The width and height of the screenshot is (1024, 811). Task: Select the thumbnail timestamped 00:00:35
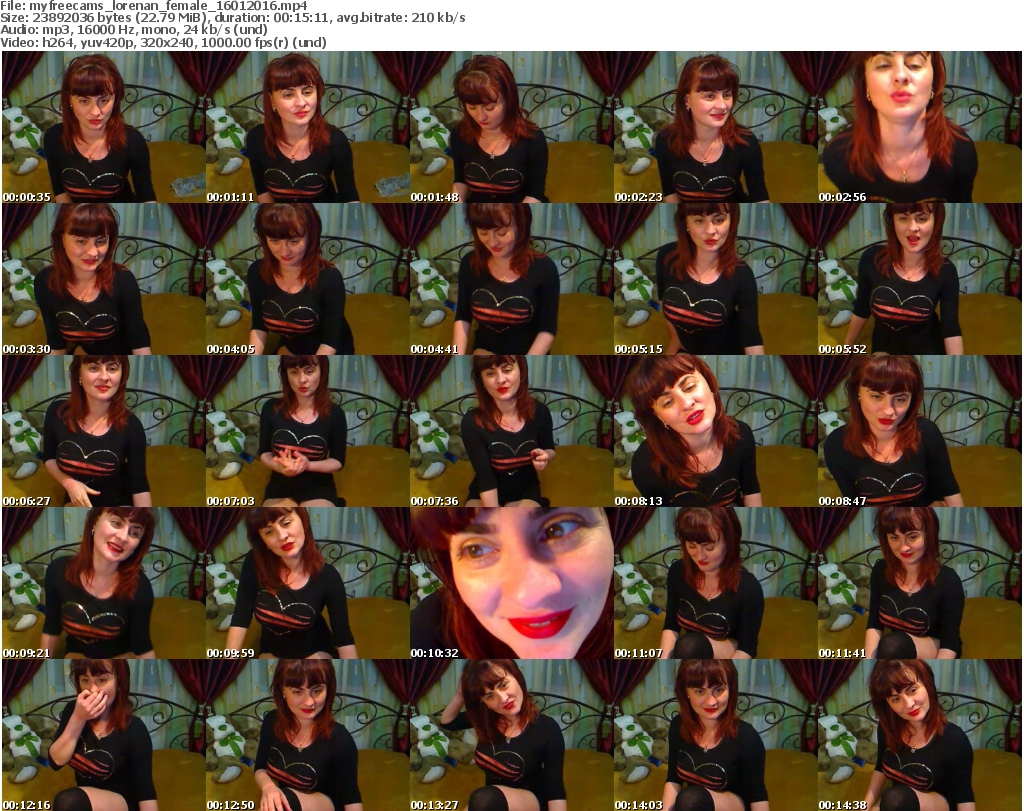point(104,127)
